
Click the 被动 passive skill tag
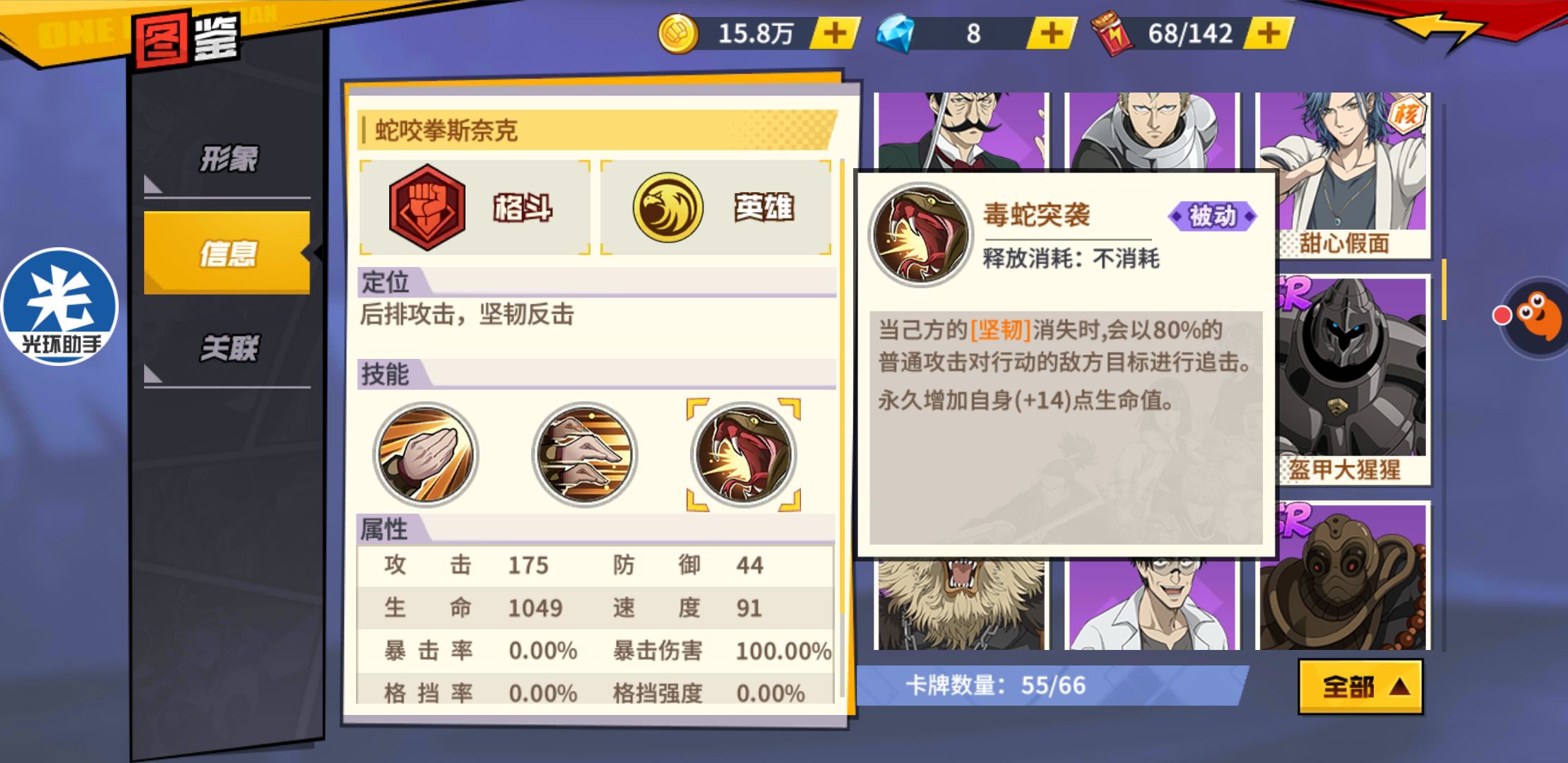pyautogui.click(x=1213, y=215)
